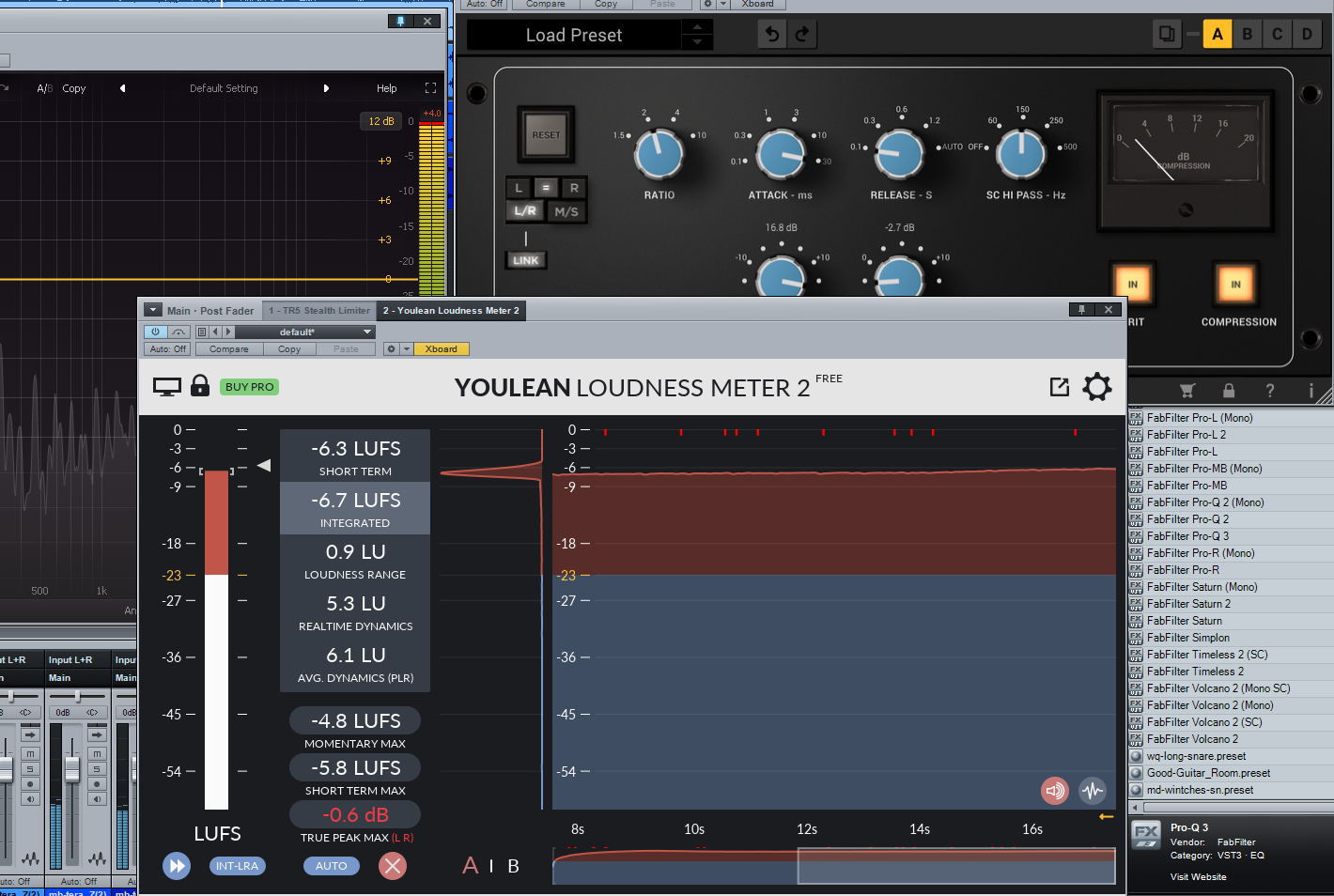Click the white triangle marker beside the LUFS meter
1334x896 pixels.
264,465
